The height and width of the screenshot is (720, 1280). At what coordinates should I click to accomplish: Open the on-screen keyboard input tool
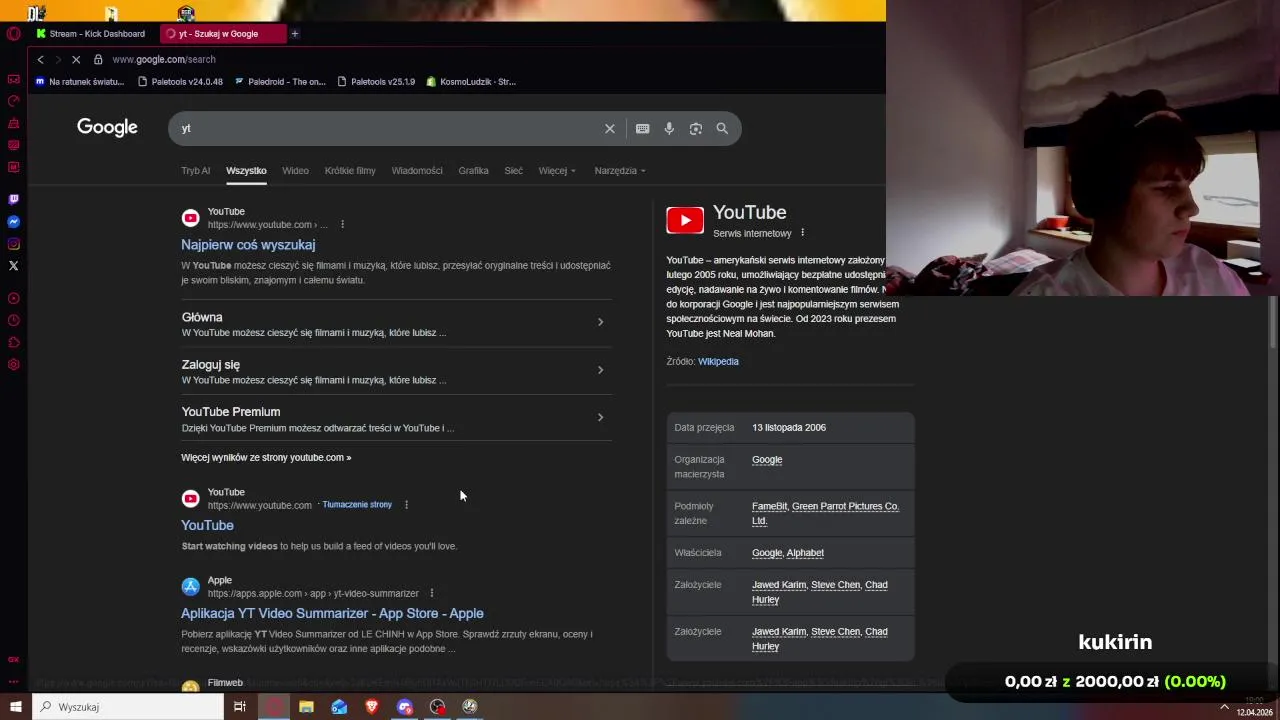642,128
